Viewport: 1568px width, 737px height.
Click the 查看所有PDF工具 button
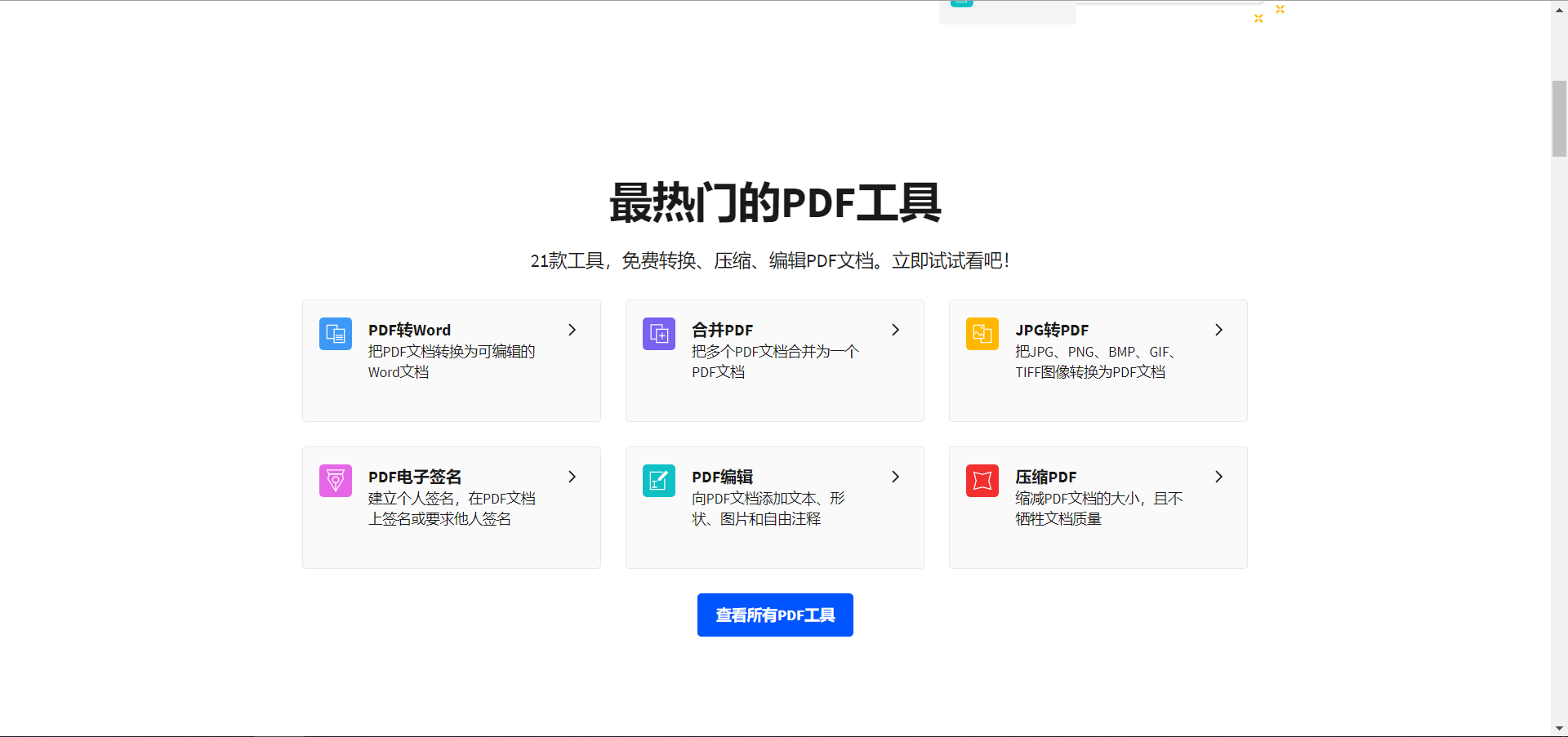(x=774, y=615)
